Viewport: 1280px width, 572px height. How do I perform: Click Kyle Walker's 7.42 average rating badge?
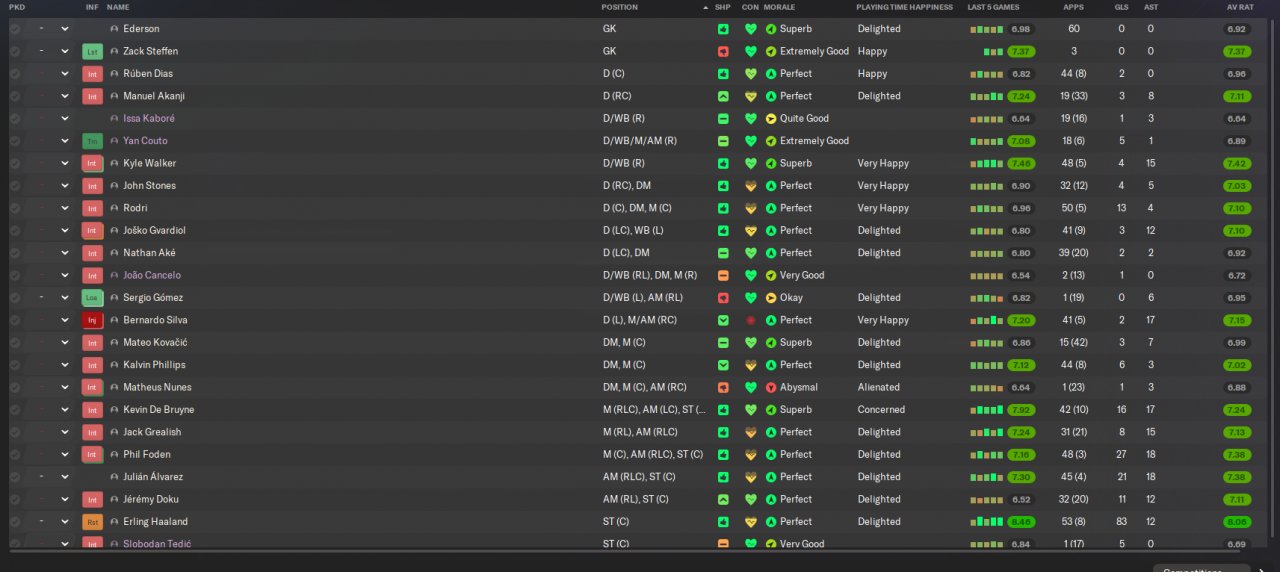(1237, 163)
